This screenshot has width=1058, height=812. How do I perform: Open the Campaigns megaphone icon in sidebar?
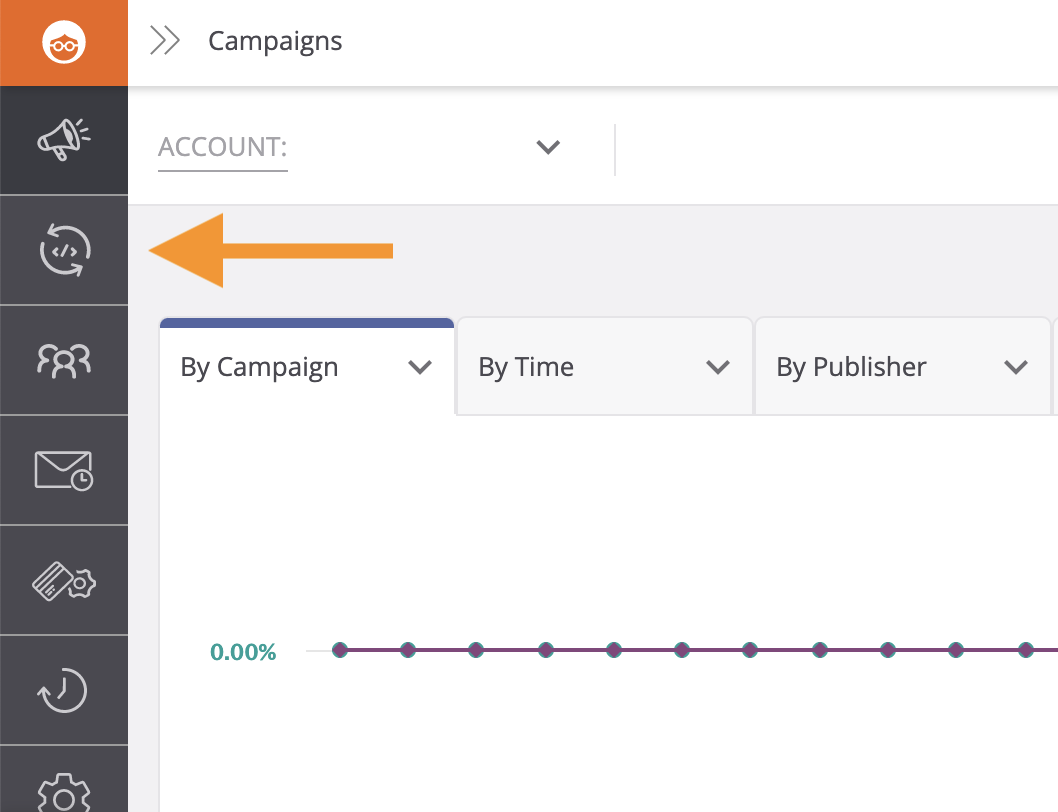coord(64,141)
